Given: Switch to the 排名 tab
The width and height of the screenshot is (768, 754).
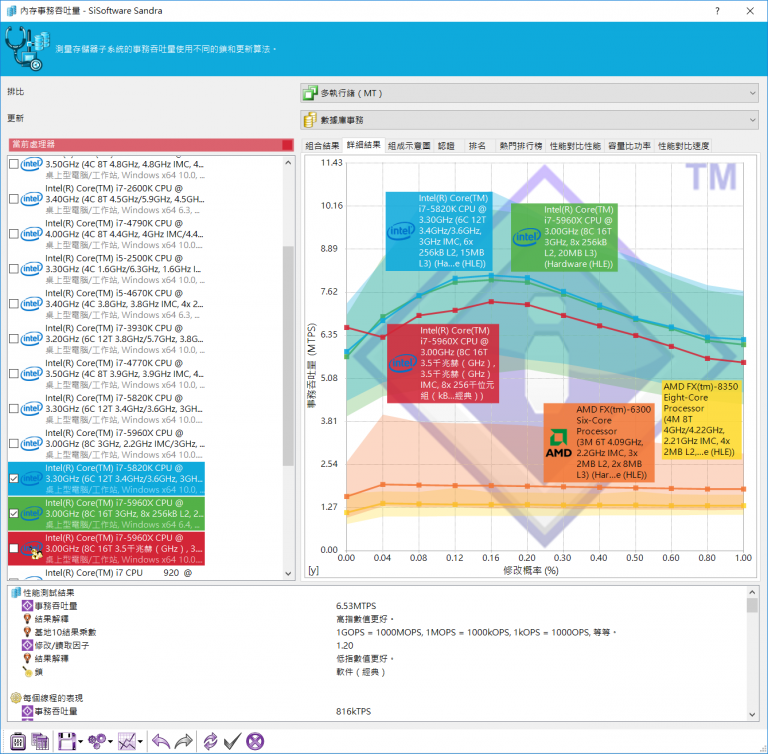Looking at the screenshot, I should click(478, 146).
